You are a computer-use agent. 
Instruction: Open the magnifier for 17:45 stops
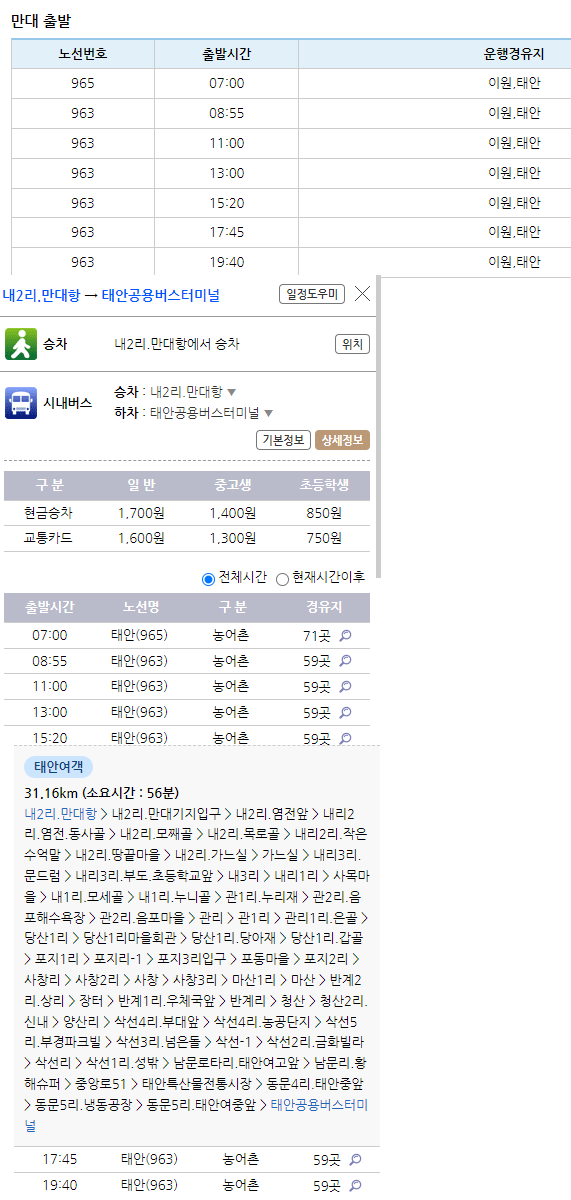pyautogui.click(x=355, y=1160)
